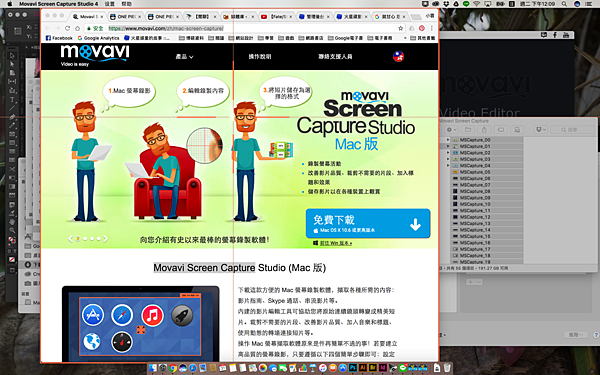Open the Movavi Screen Capture Studio 4 menu
This screenshot has height=375, width=600.
point(59,4)
